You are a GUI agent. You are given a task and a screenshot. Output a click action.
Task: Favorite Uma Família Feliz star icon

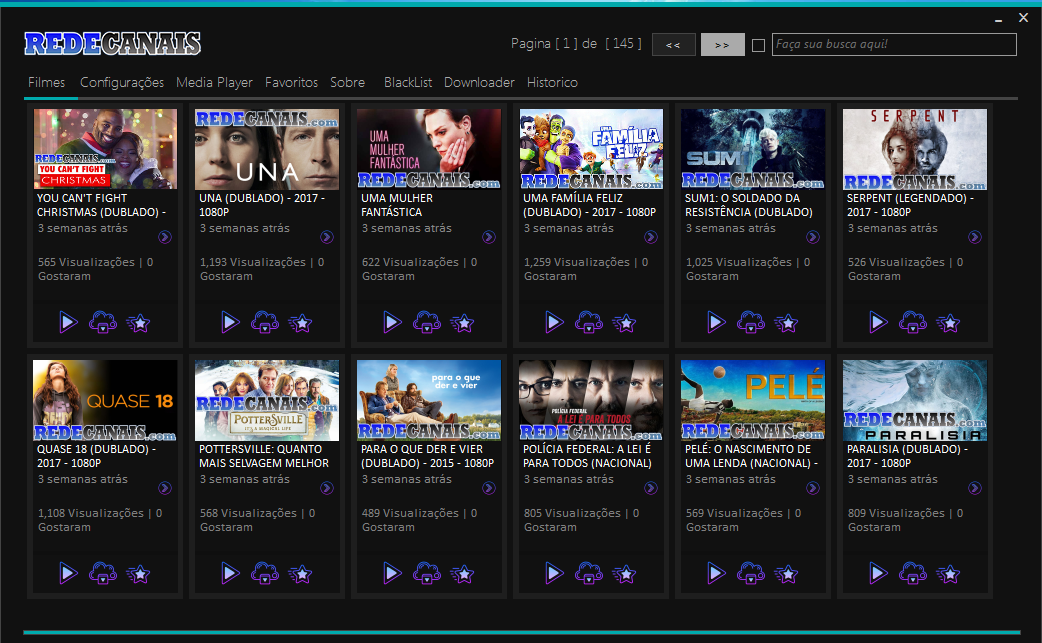point(625,323)
